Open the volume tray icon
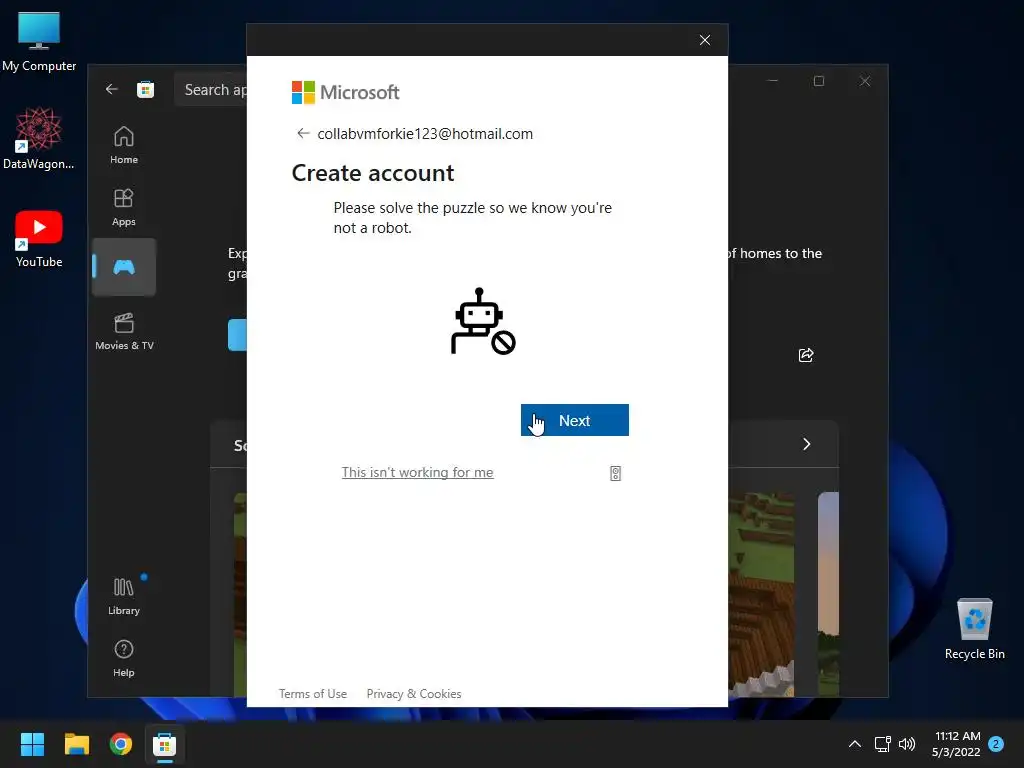The image size is (1024, 768). click(907, 744)
